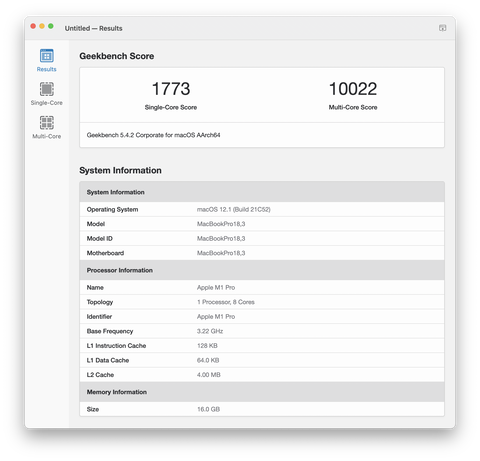Image resolution: width=480 pixels, height=461 pixels.
Task: Click the Single-Core Score label
Action: 171,107
